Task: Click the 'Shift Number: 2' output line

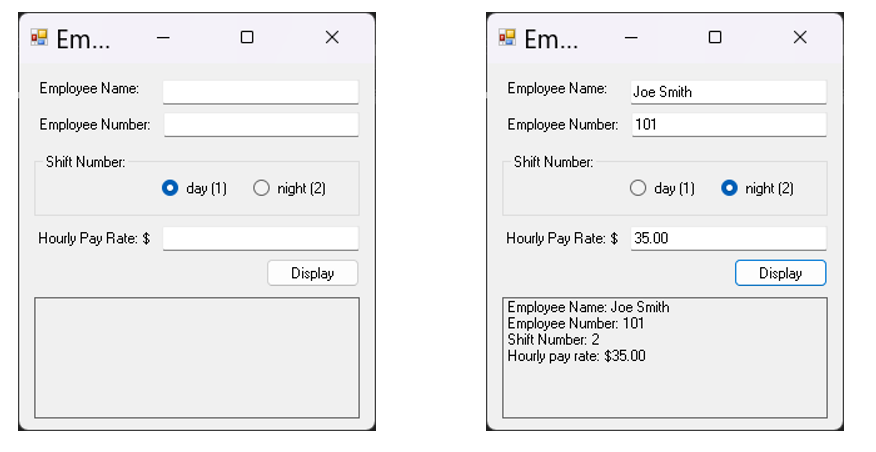Action: click(x=553, y=340)
